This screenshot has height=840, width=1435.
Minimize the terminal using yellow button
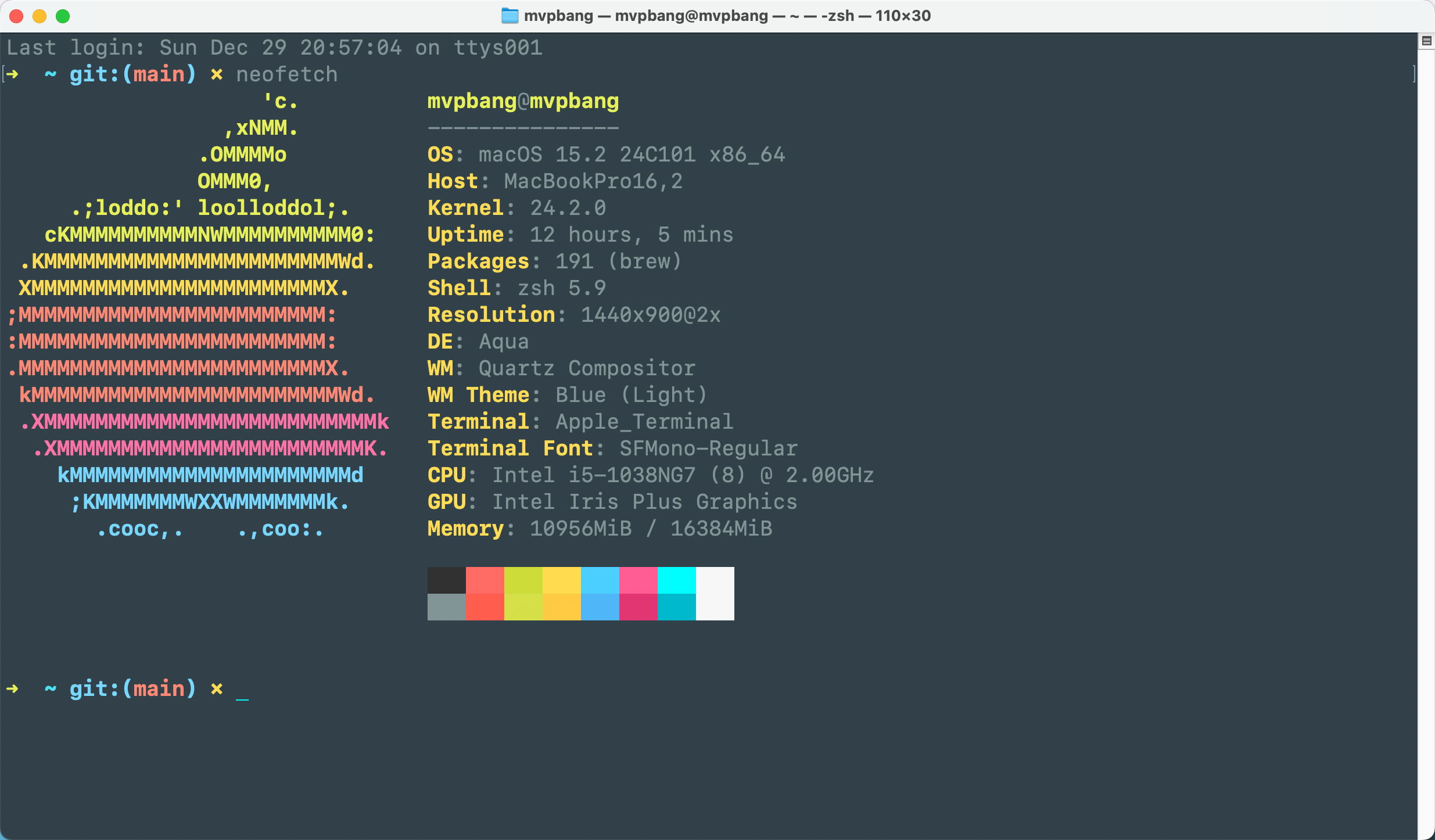coord(40,16)
